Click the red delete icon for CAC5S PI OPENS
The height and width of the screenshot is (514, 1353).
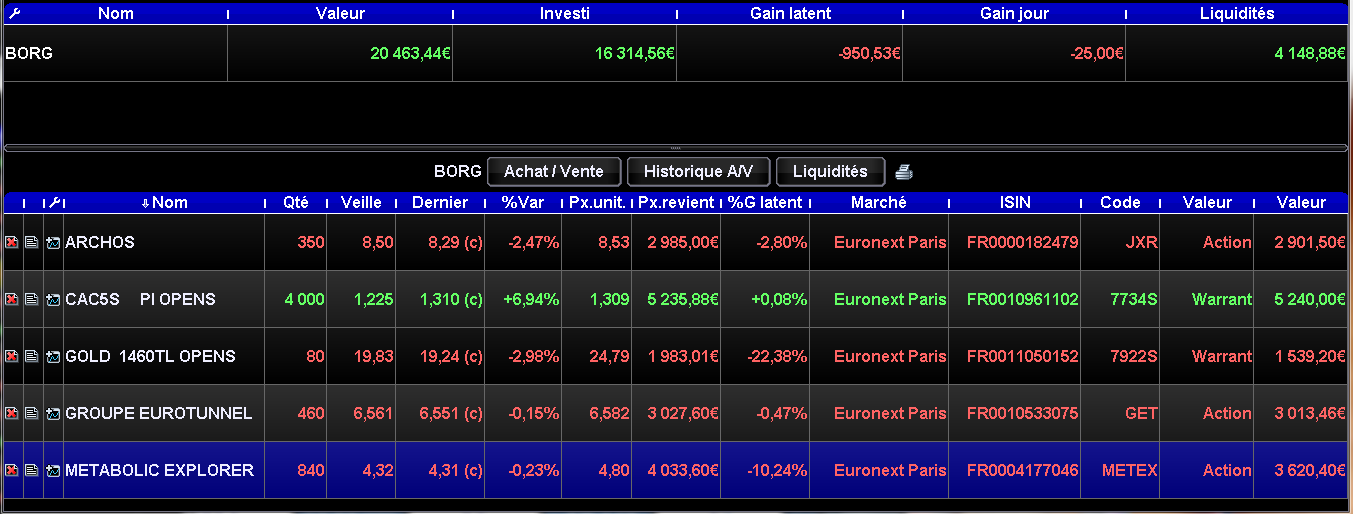[12, 300]
